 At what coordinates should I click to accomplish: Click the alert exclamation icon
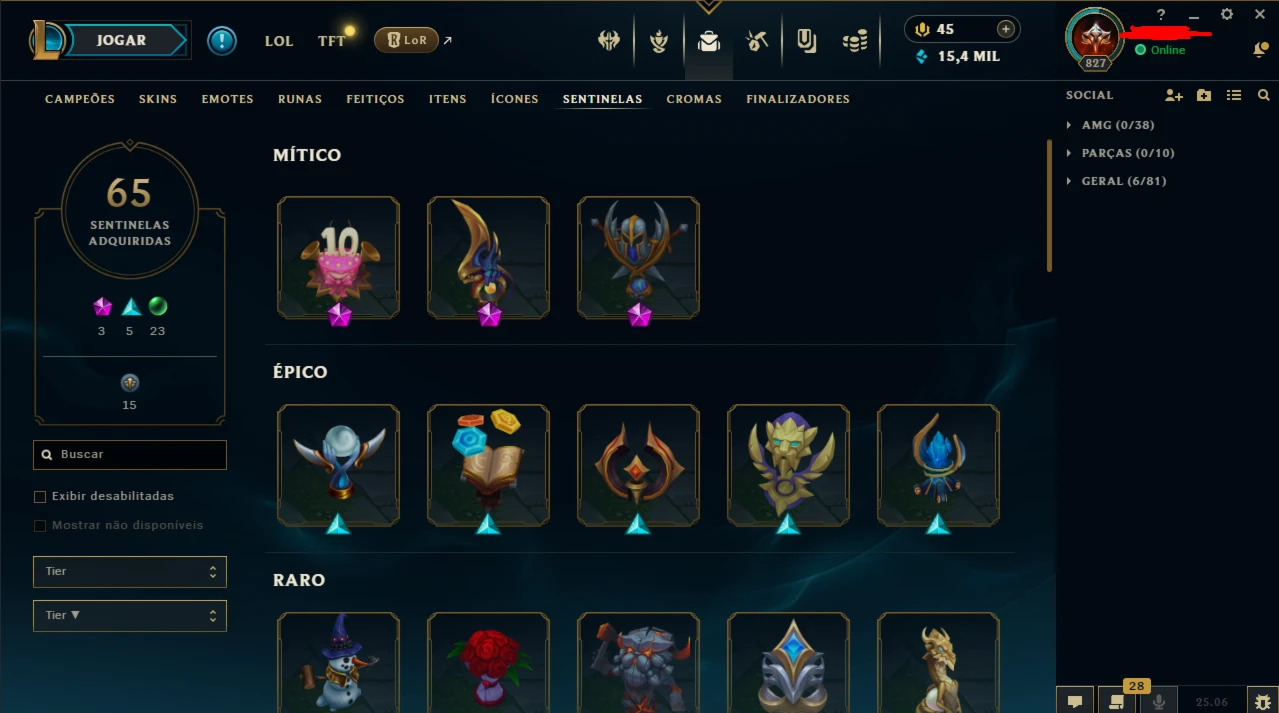coord(222,41)
